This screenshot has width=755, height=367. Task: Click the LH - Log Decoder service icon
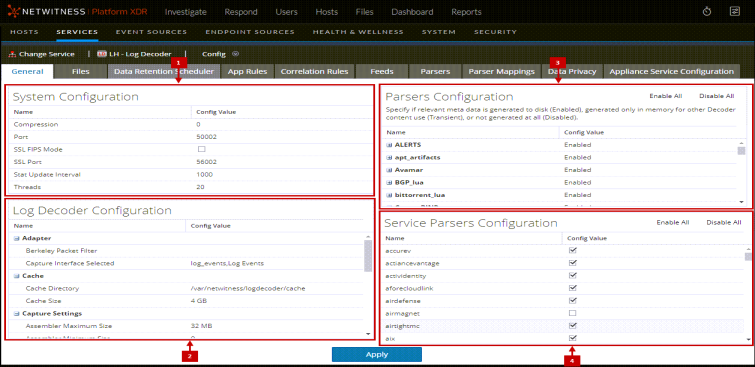(101, 54)
